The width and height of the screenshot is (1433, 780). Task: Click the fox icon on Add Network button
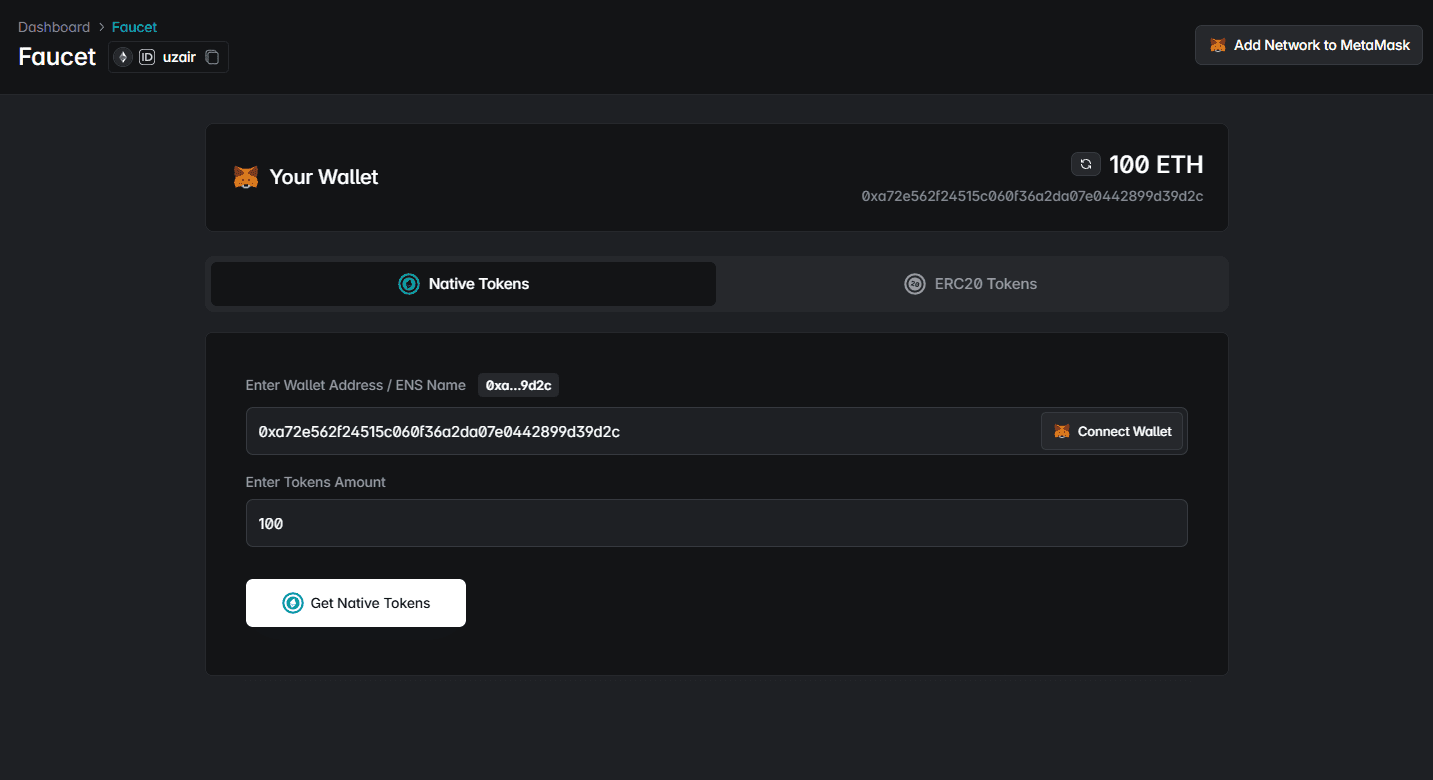point(1218,45)
